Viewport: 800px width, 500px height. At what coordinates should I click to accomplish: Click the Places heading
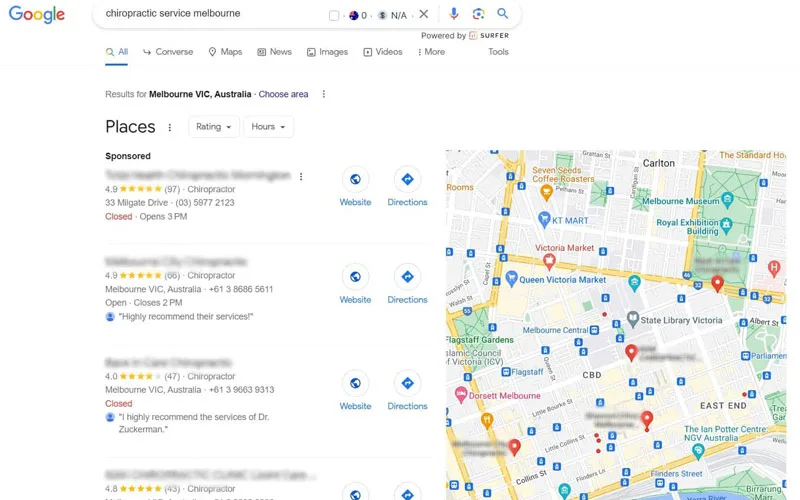click(x=130, y=127)
